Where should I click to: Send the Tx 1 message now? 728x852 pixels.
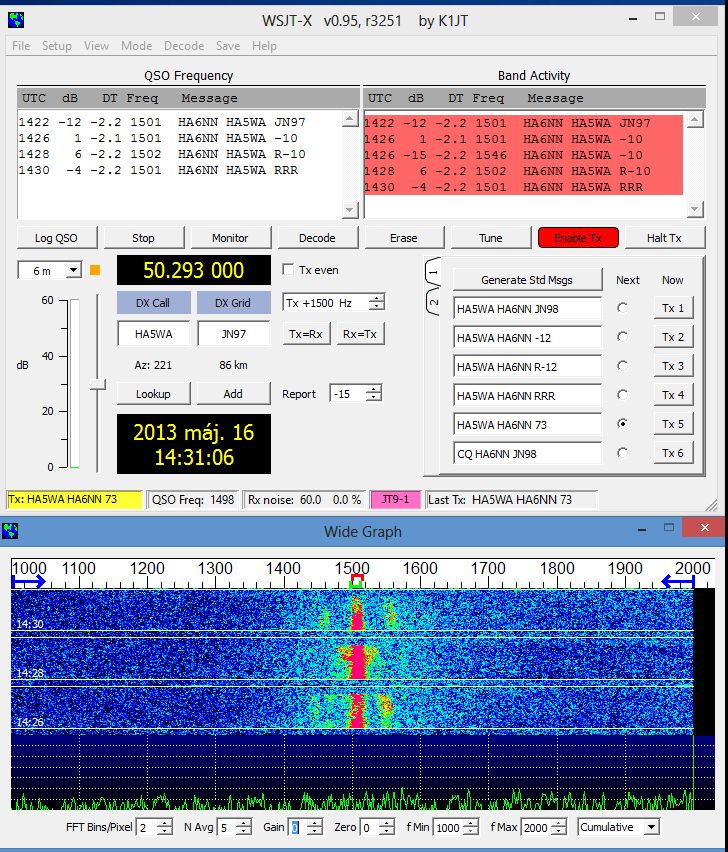click(x=673, y=308)
